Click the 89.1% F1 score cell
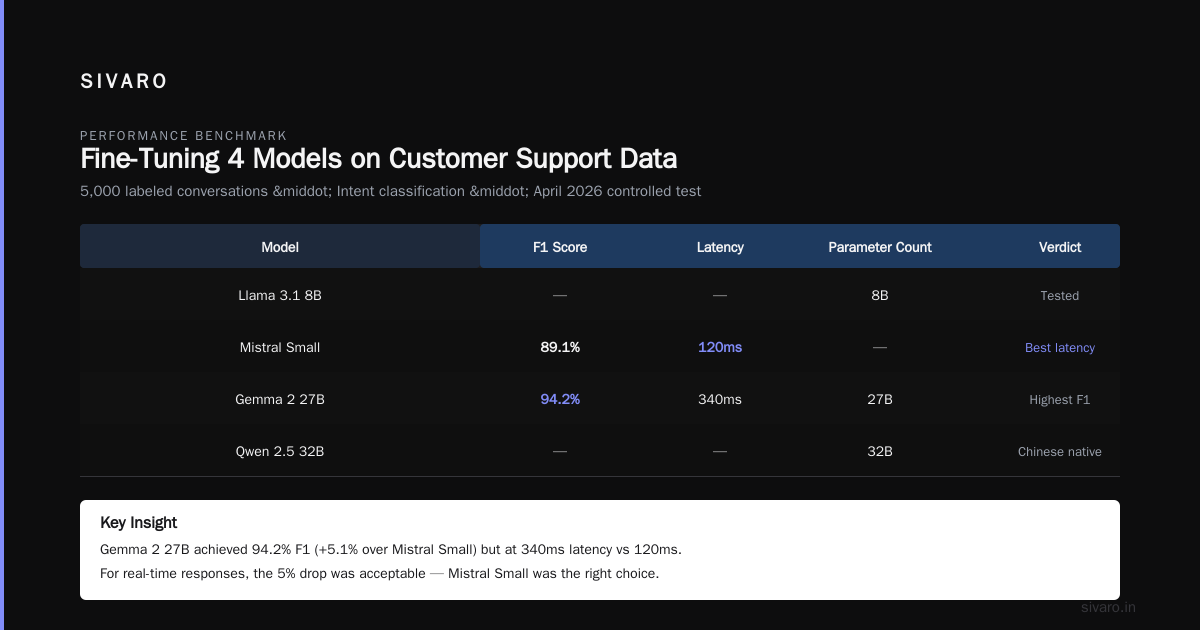This screenshot has width=1200, height=630. [560, 348]
